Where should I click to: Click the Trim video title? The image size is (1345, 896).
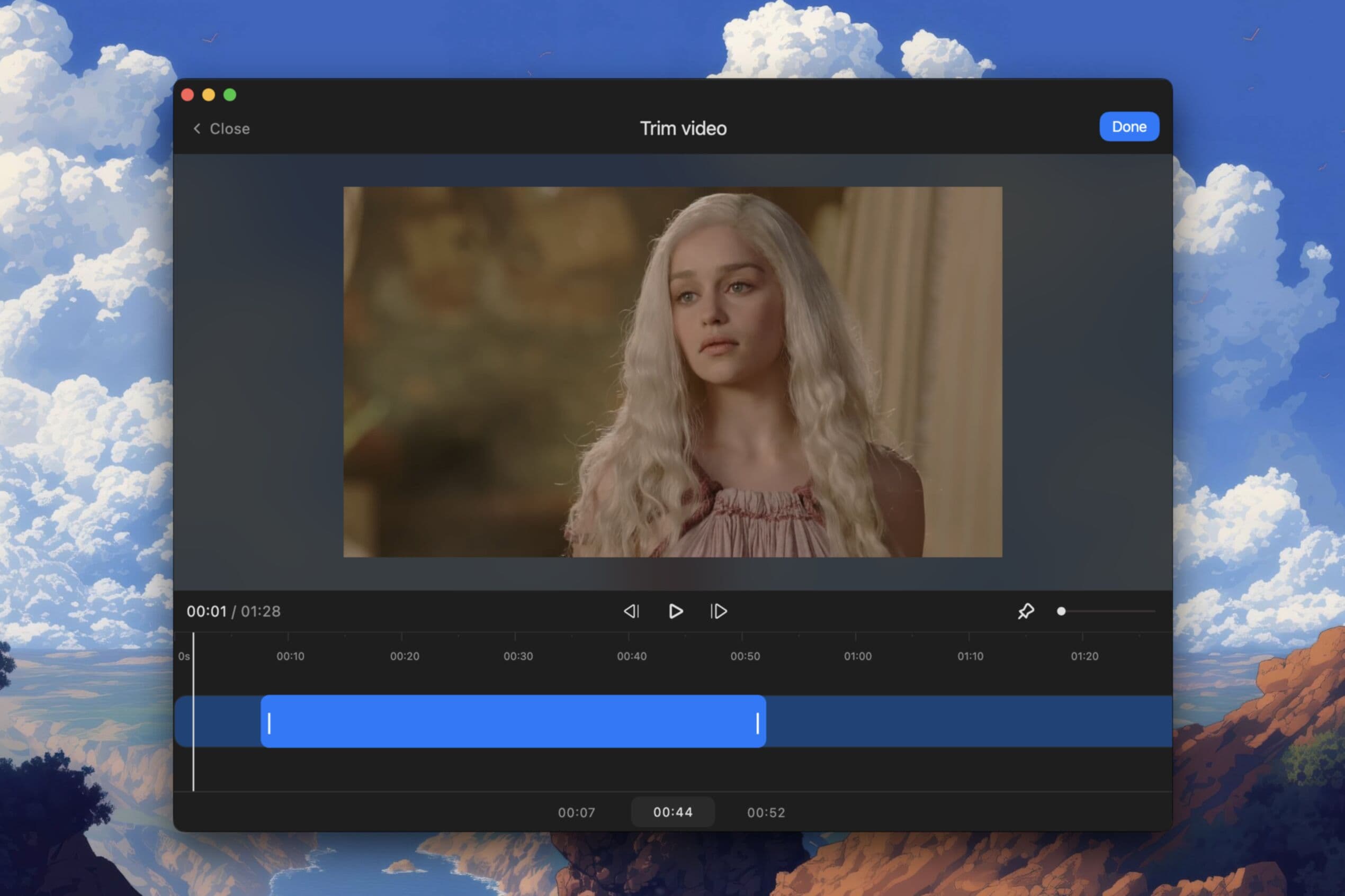coord(683,129)
